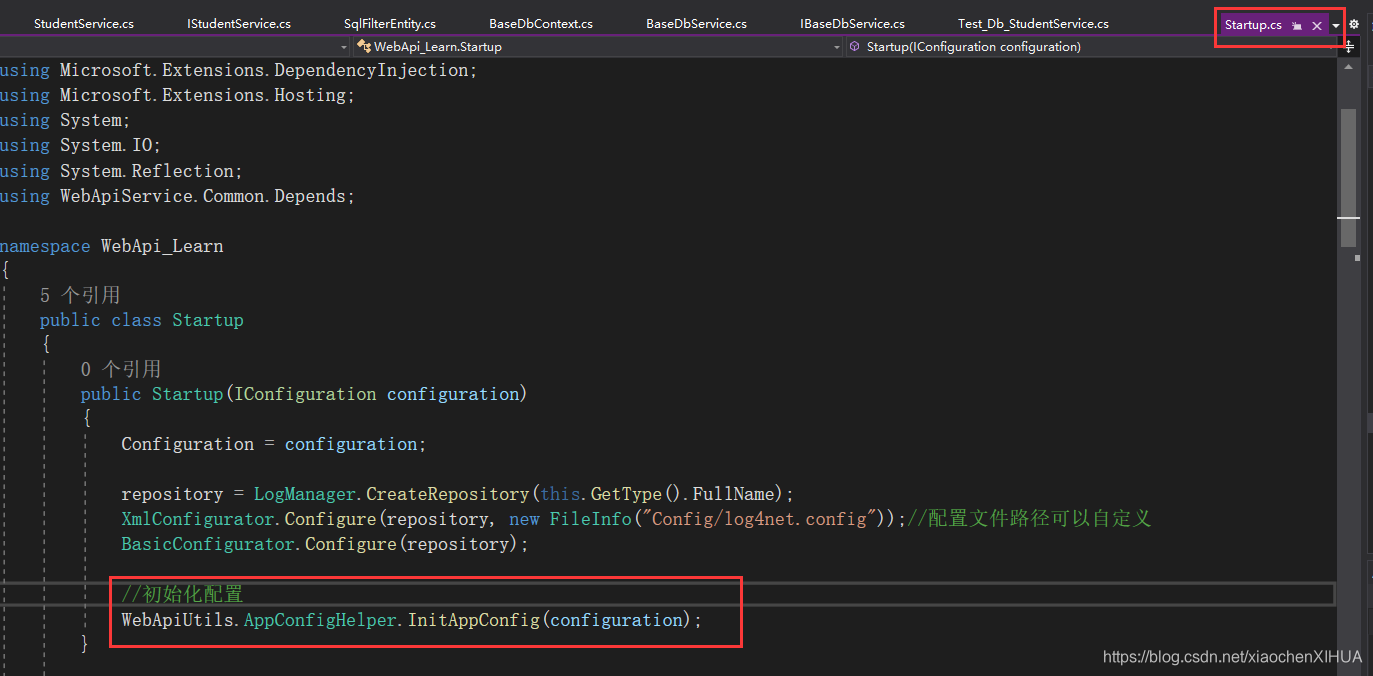This screenshot has height=676, width=1373.
Task: Open the hidden tabs dropdown next to Startup.cs
Action: [1334, 25]
